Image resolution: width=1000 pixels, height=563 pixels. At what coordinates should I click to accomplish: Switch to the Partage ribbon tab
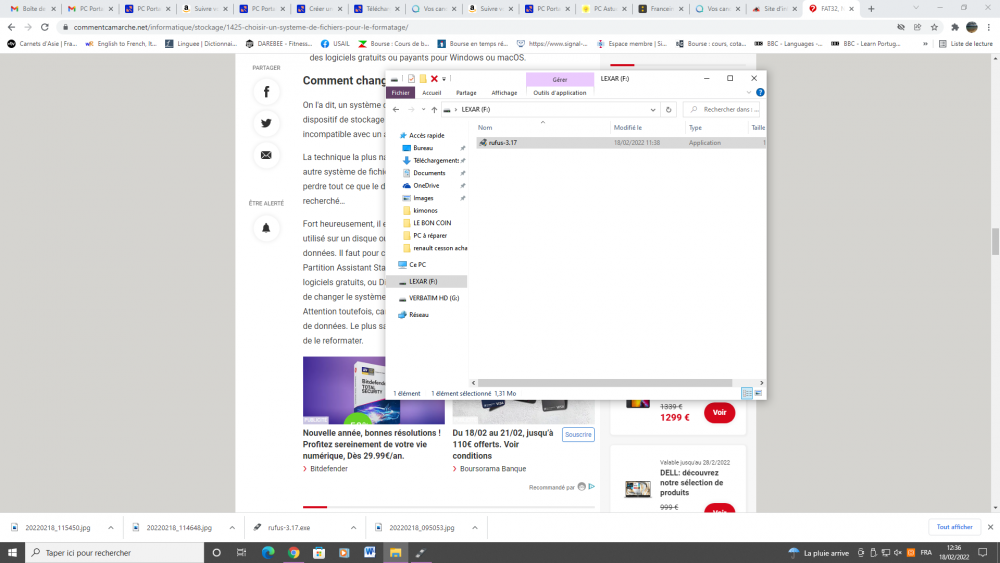pyautogui.click(x=466, y=92)
